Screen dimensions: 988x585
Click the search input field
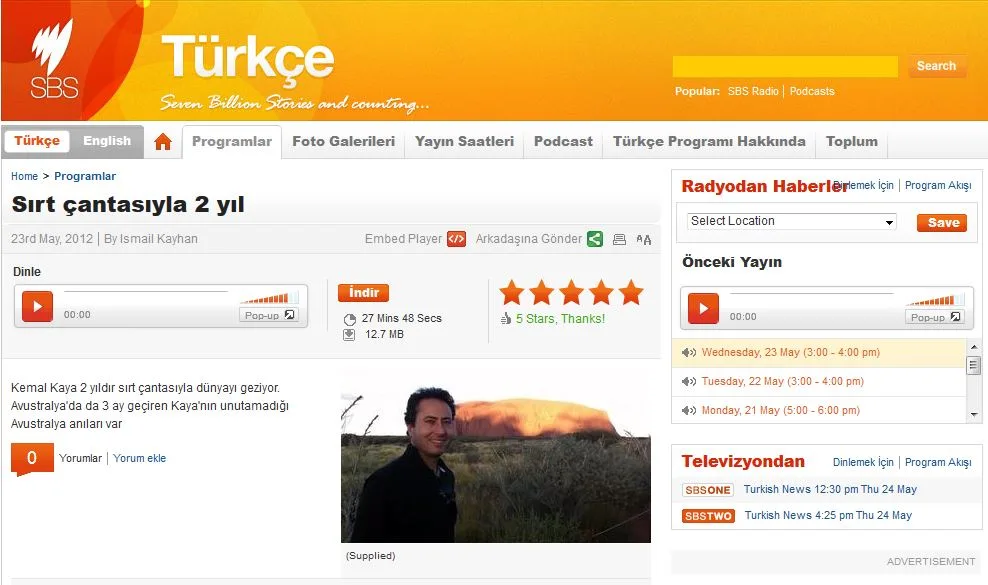coord(785,66)
